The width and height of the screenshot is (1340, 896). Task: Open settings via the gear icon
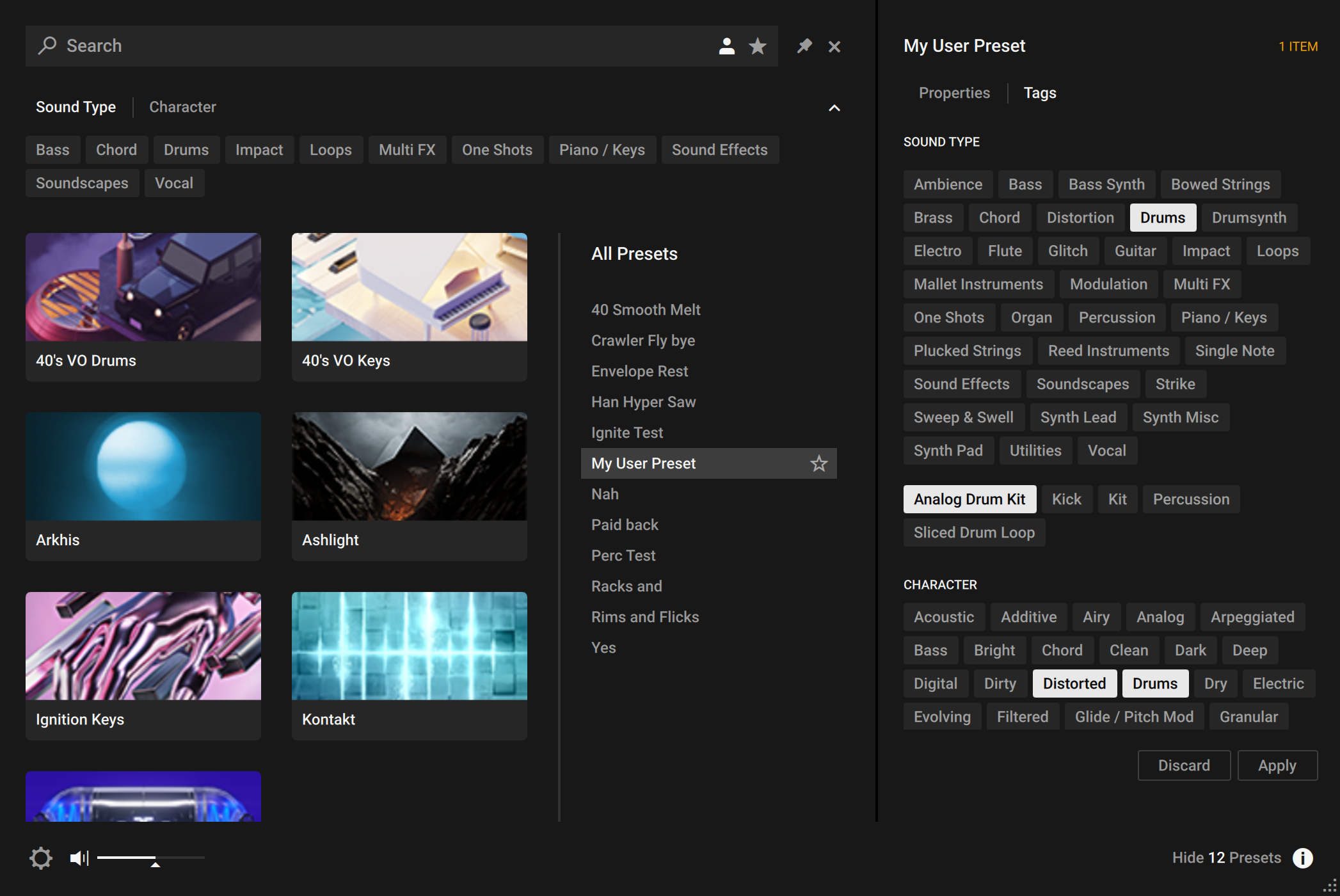tap(41, 858)
